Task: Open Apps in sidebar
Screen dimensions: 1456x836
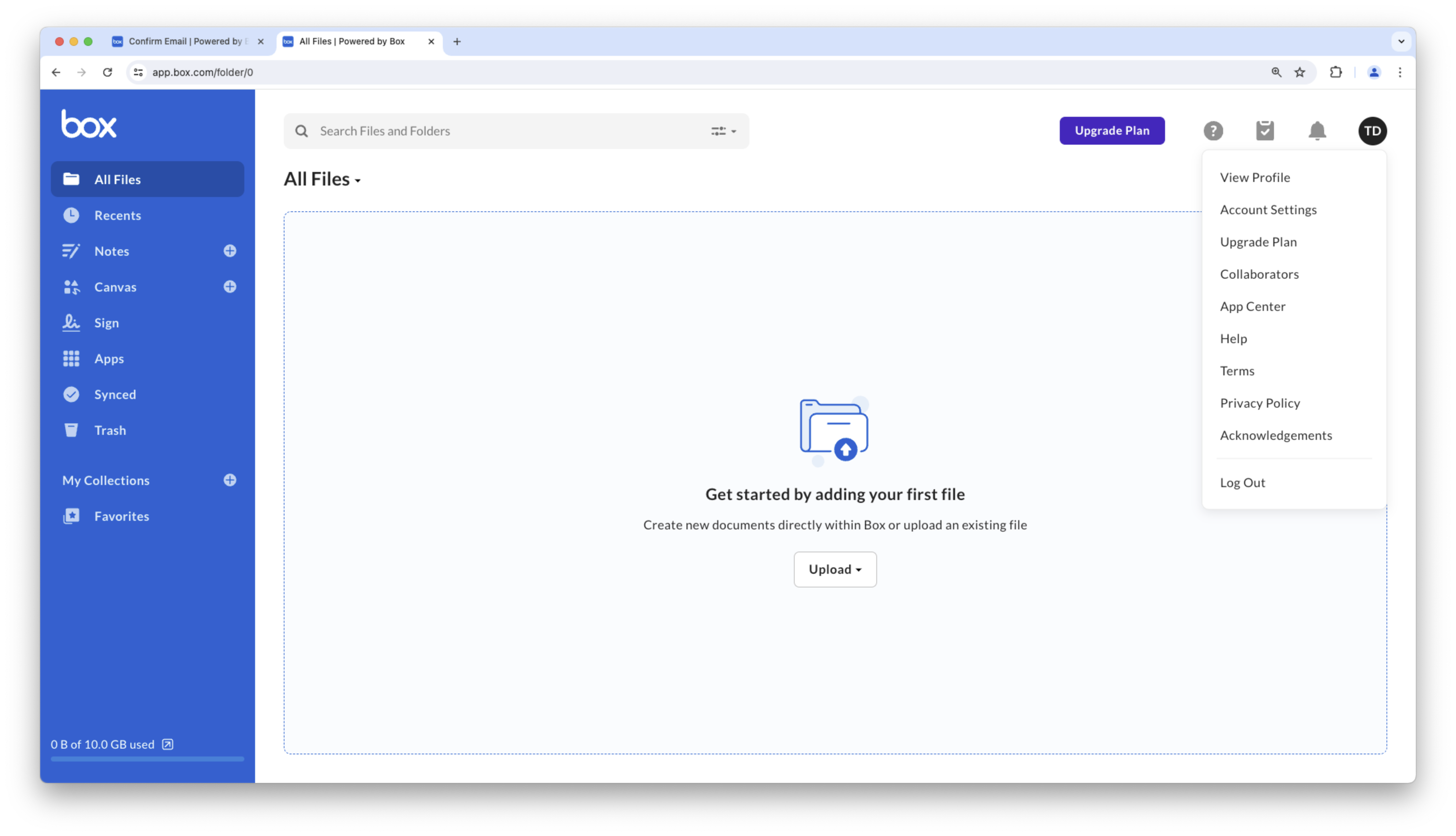Action: pyautogui.click(x=109, y=358)
